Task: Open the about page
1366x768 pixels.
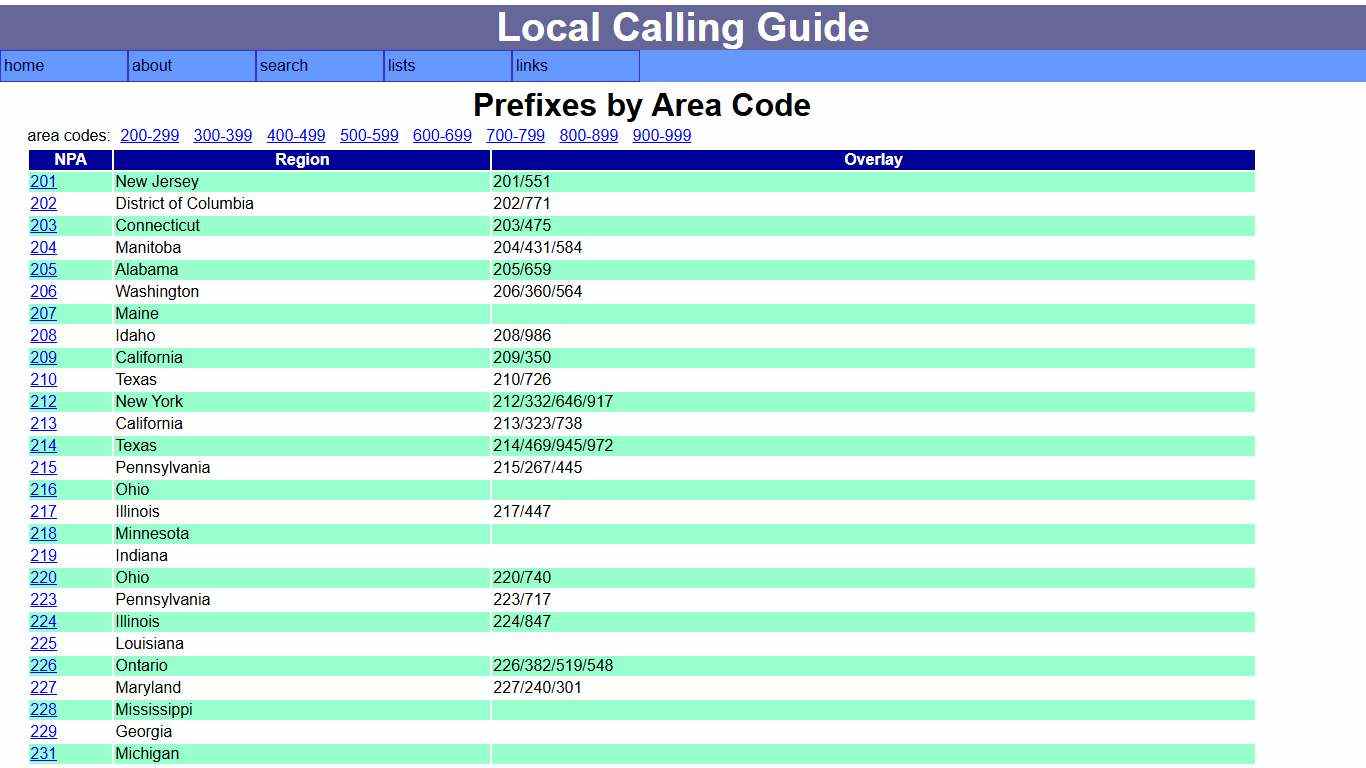Action: pyautogui.click(x=152, y=66)
